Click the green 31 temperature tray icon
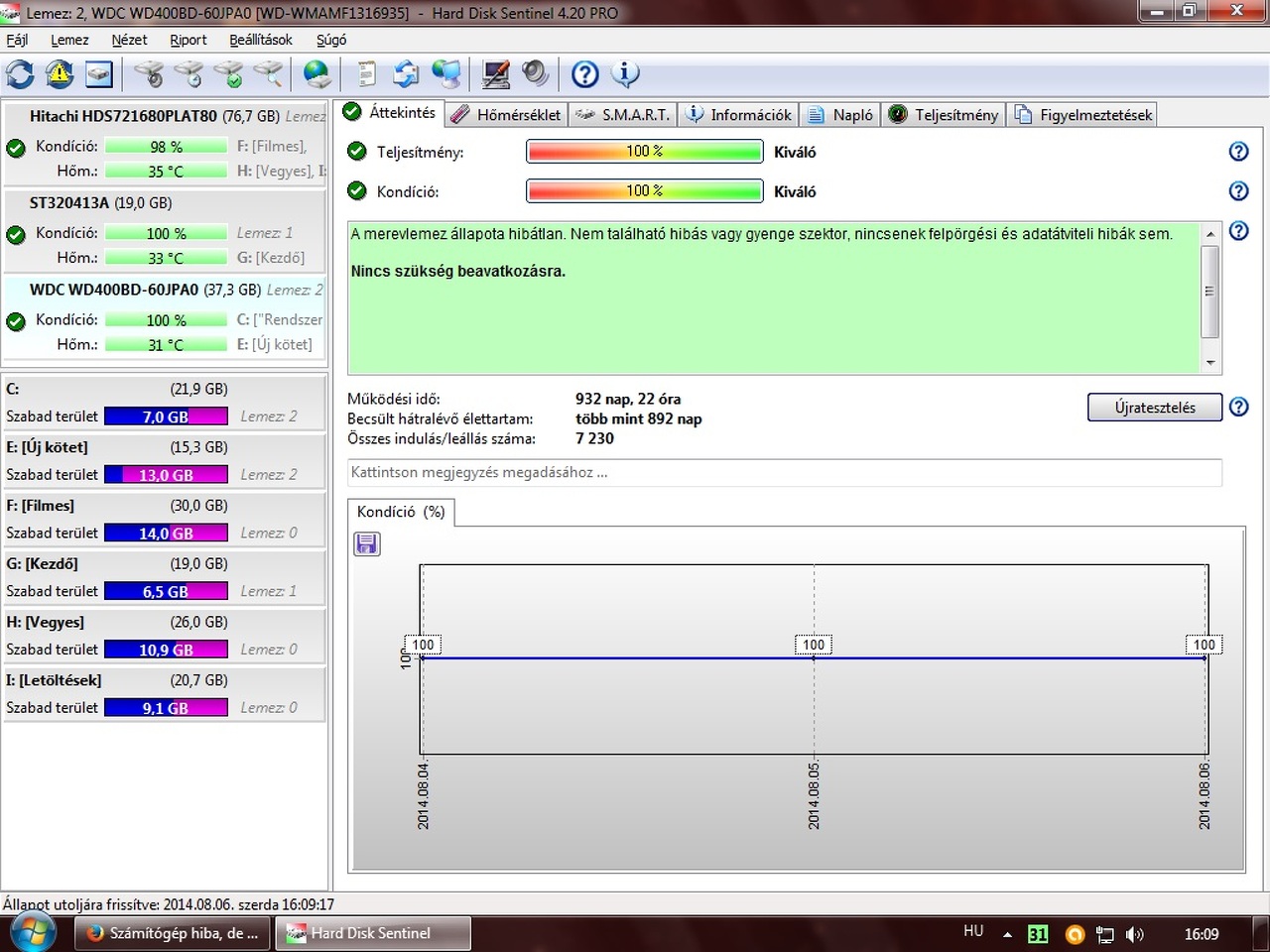This screenshot has height=952, width=1270. click(x=1038, y=934)
